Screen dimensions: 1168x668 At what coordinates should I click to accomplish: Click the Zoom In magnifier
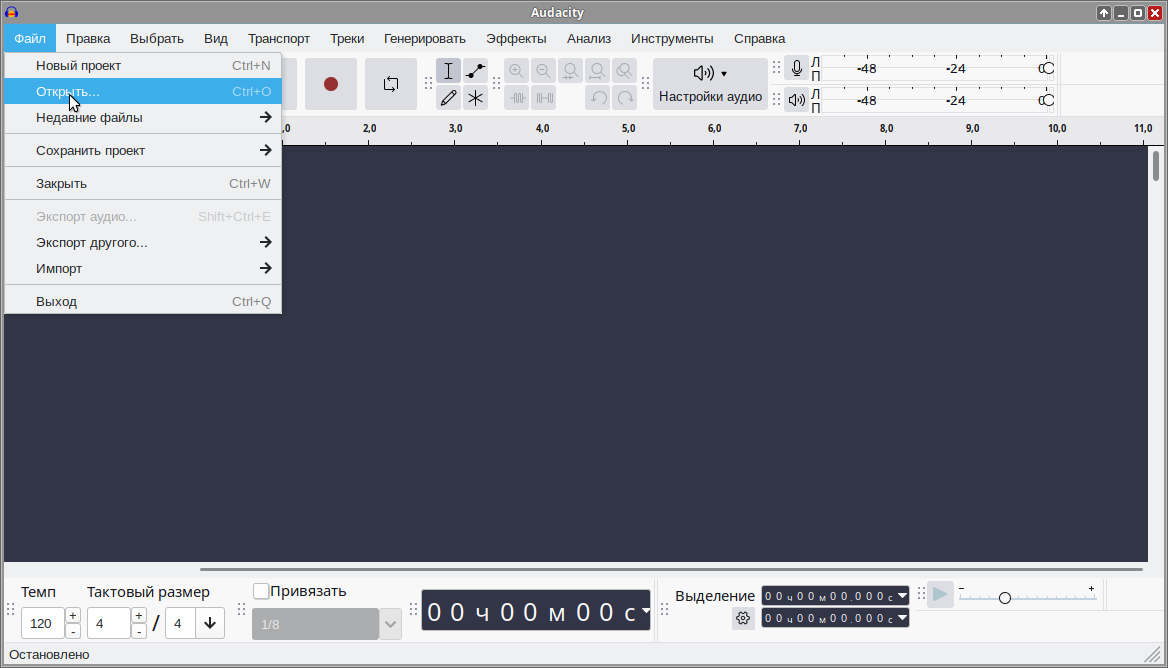click(x=516, y=71)
